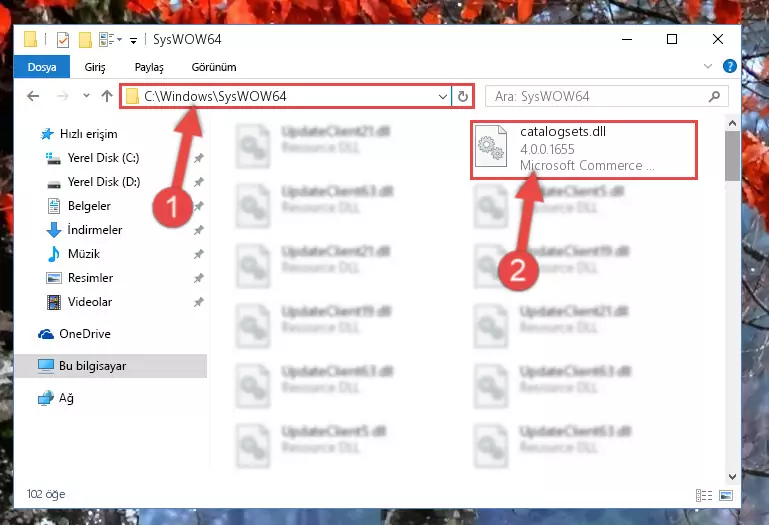Click the pin icon next to Resimler

coord(199,278)
